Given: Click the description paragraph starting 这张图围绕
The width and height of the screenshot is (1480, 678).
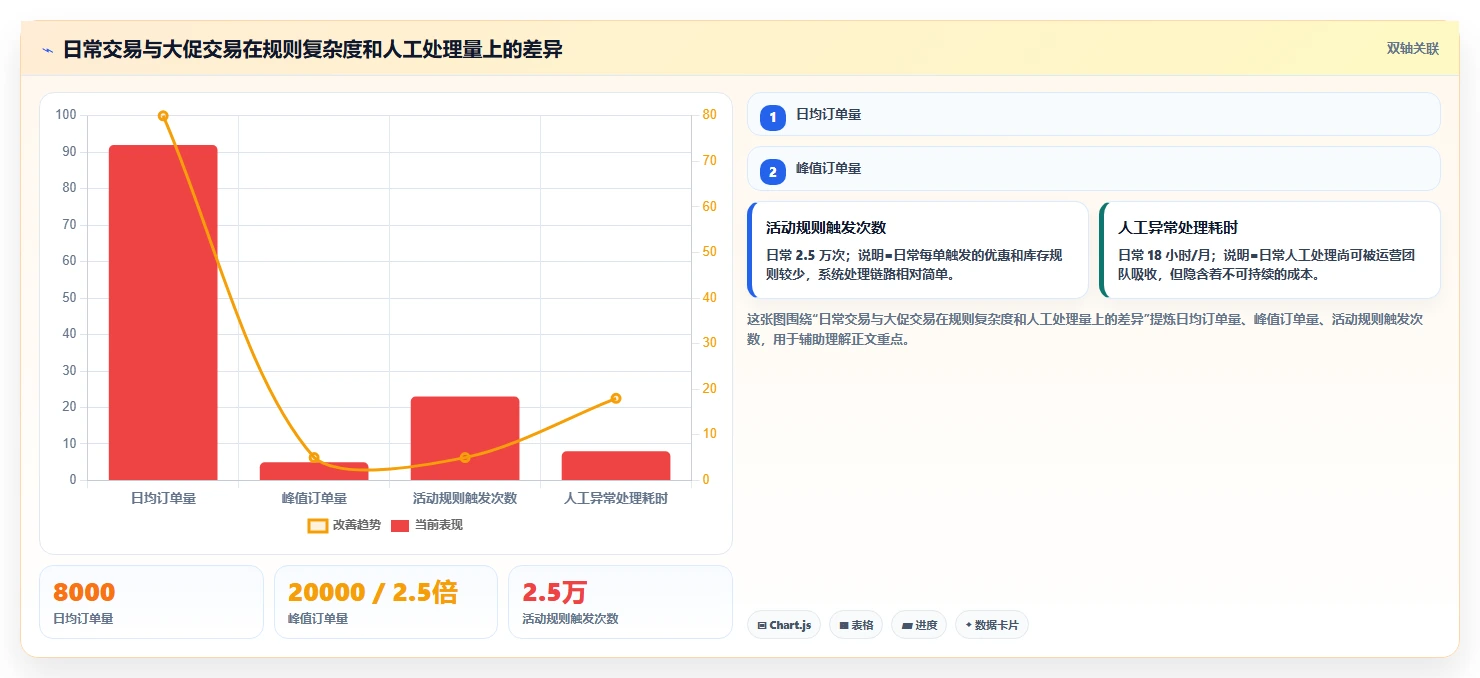Looking at the screenshot, I should pyautogui.click(x=1092, y=329).
